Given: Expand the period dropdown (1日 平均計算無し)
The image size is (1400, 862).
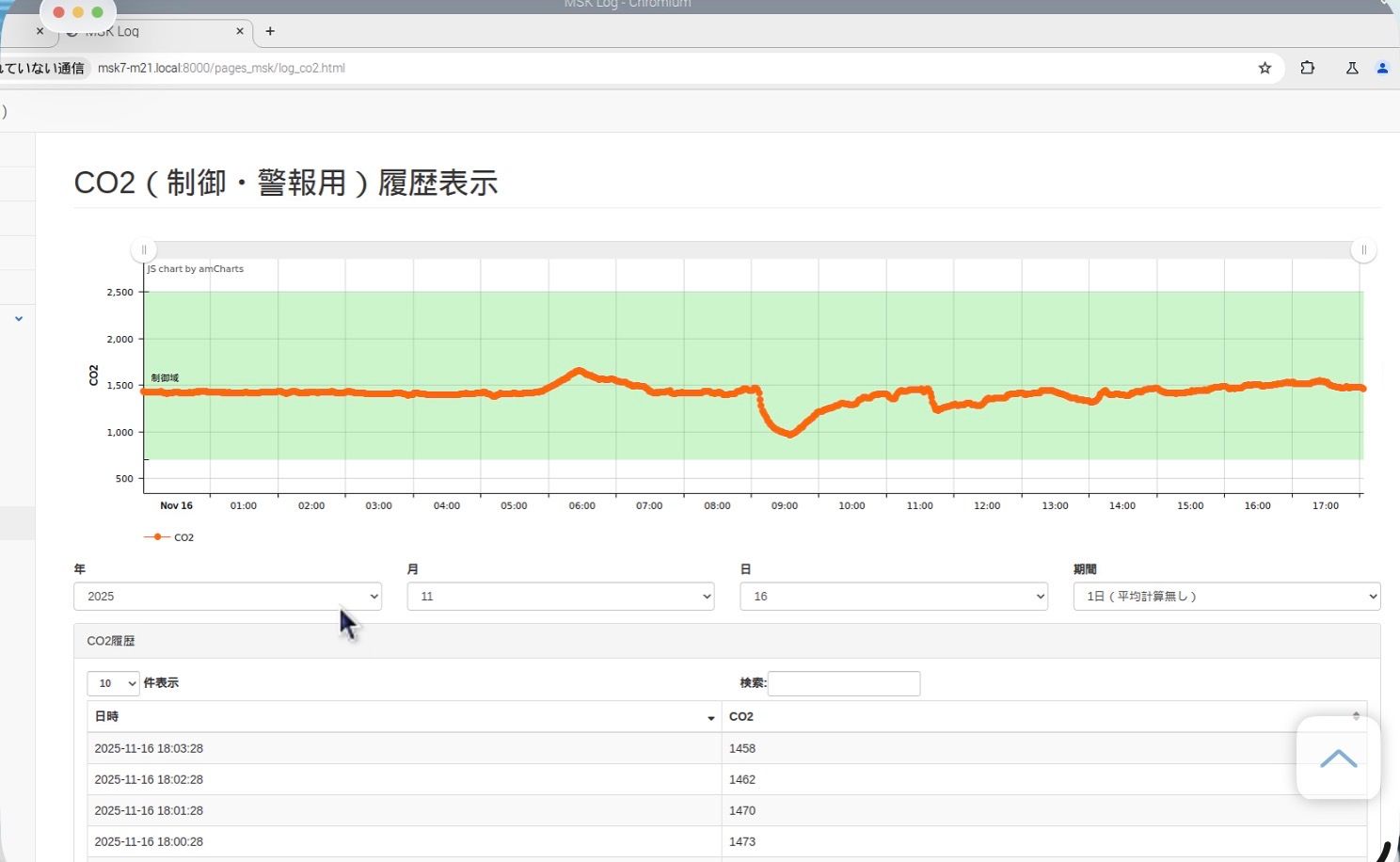Looking at the screenshot, I should tap(1226, 597).
